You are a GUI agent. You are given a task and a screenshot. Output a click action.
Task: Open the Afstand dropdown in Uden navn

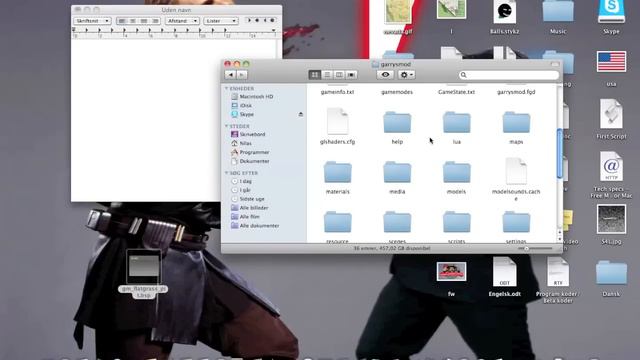click(182, 21)
